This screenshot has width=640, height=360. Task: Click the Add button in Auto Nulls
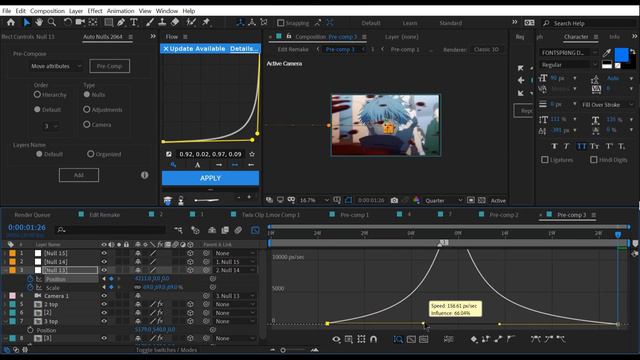tap(79, 175)
